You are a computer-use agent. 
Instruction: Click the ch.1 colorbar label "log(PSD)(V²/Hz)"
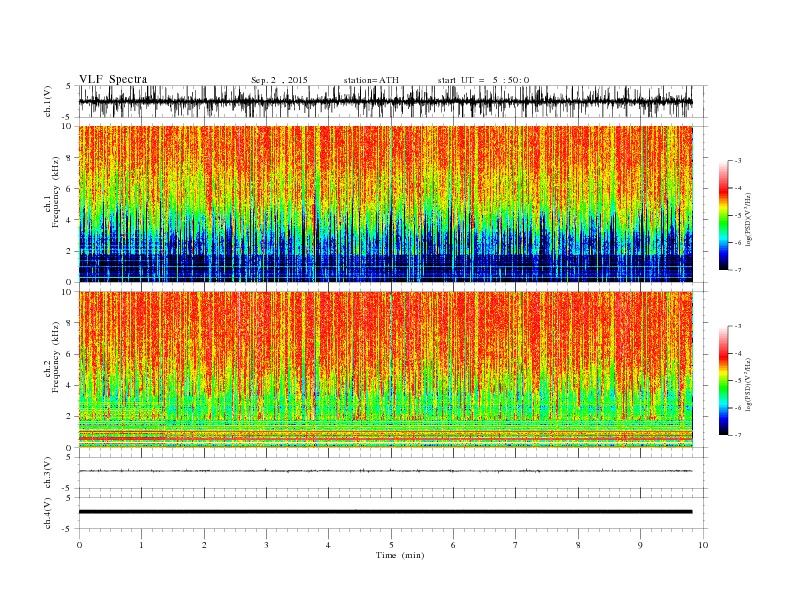click(x=749, y=220)
